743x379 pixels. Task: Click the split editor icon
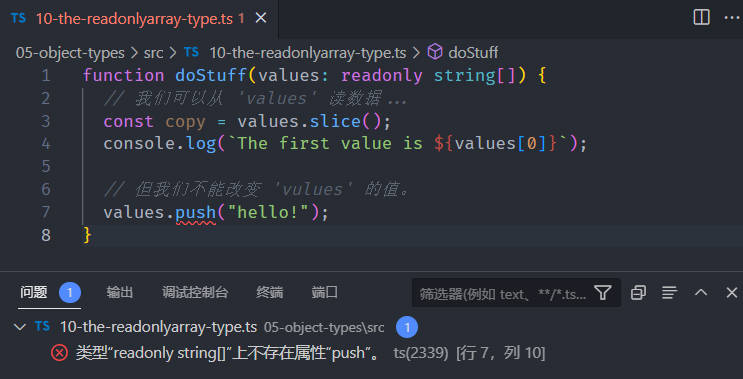tap(701, 18)
